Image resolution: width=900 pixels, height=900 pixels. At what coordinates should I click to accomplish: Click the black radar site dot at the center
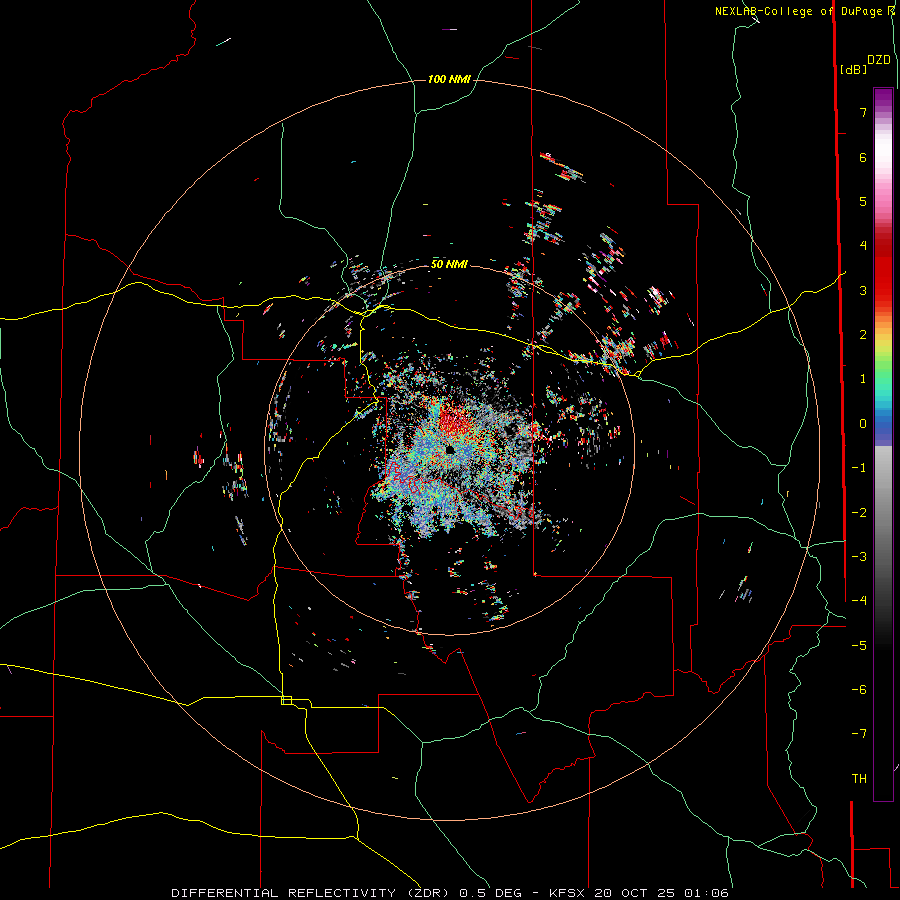tap(449, 450)
